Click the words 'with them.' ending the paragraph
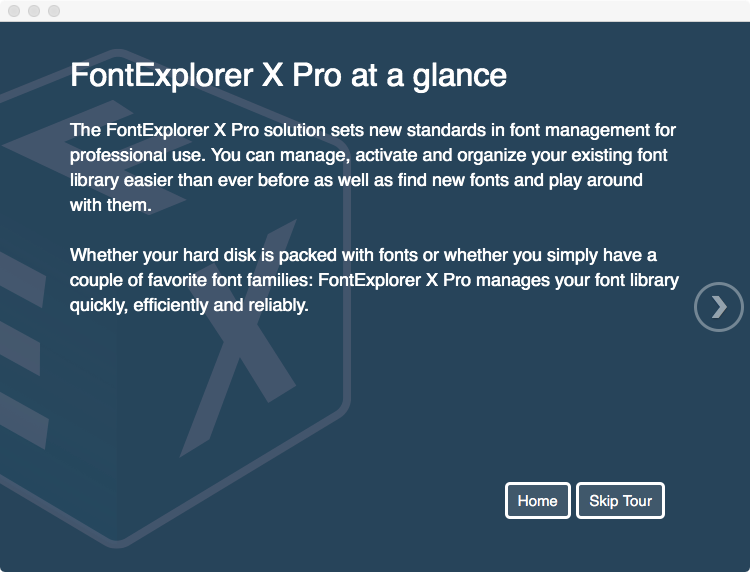The width and height of the screenshot is (750, 572). tap(110, 205)
